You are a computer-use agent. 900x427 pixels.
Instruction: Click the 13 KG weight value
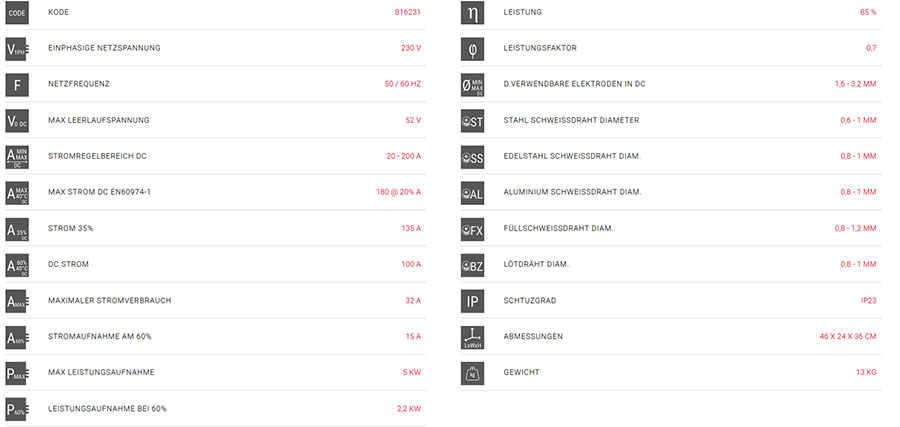pos(865,373)
